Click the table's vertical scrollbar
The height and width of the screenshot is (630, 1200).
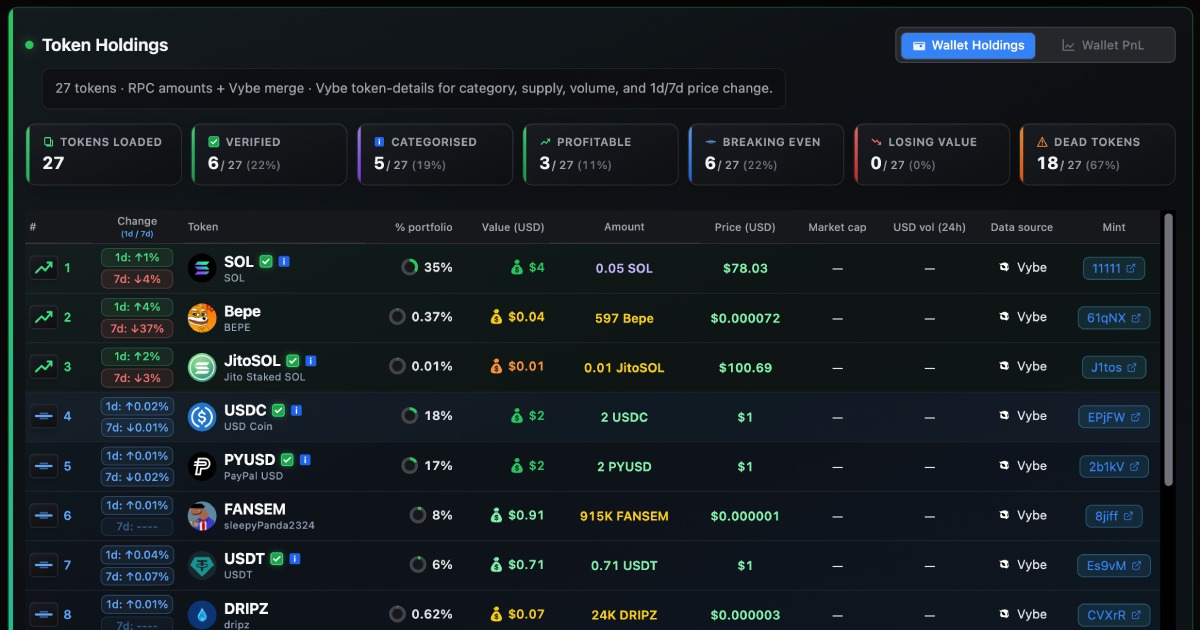[x=1167, y=350]
